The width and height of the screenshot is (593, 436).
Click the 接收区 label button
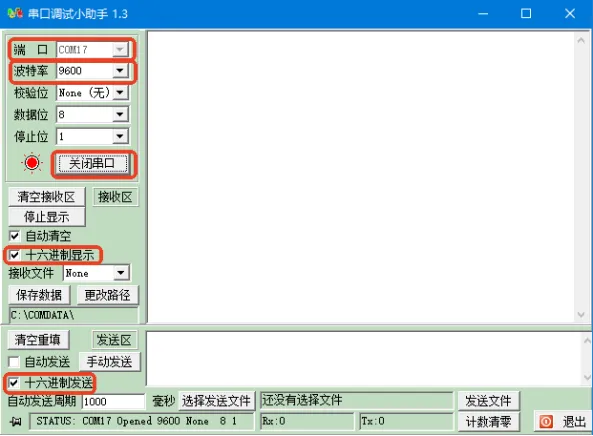tap(115, 197)
